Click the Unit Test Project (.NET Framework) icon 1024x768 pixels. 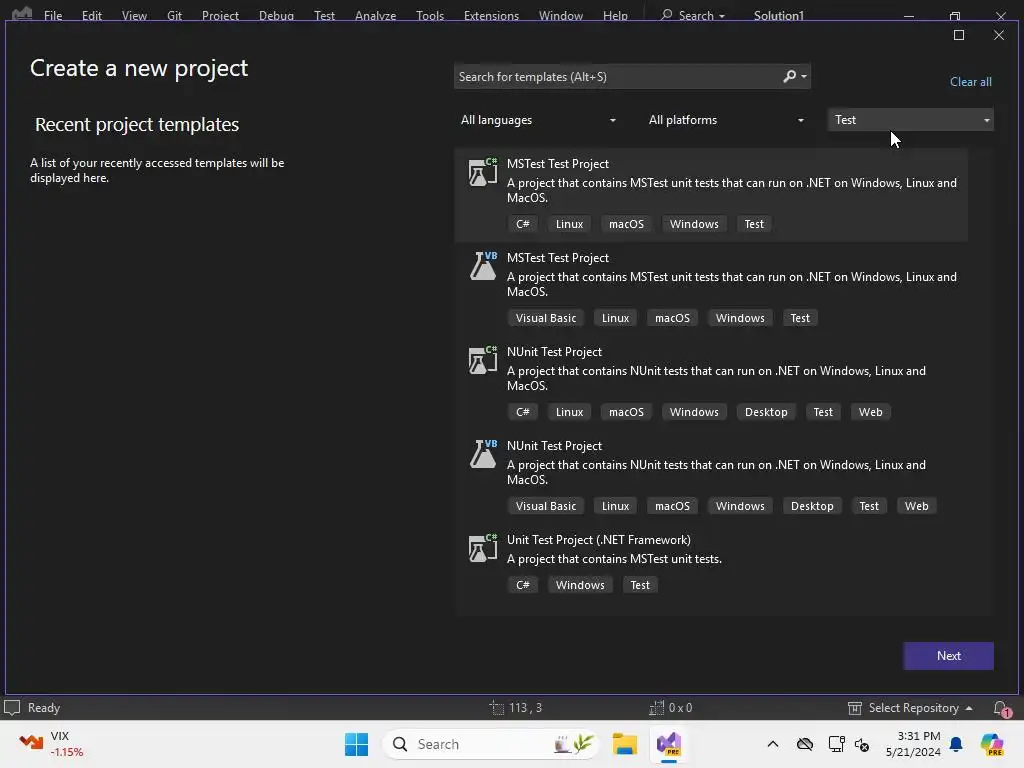point(483,549)
